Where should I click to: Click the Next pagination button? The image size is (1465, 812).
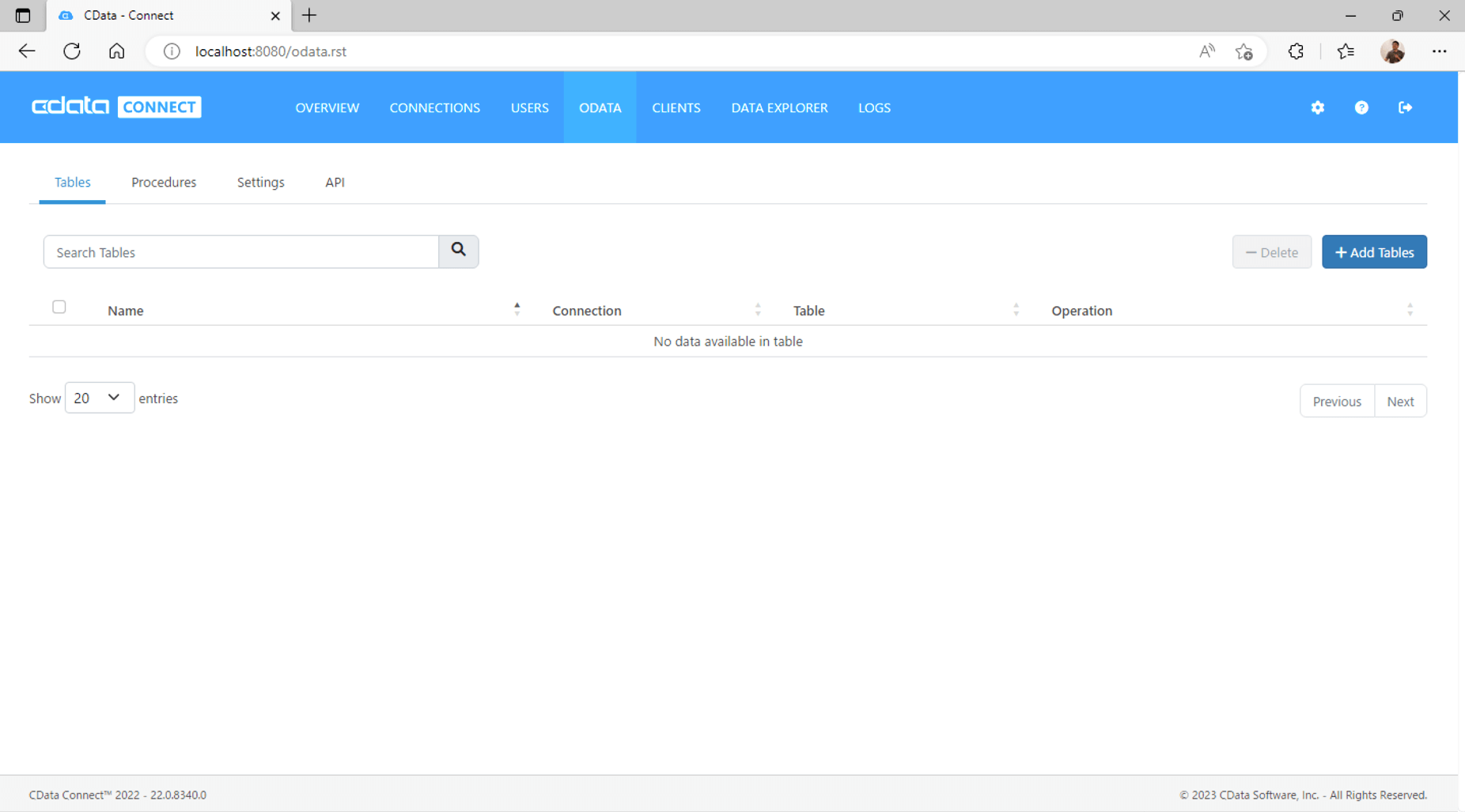point(1400,401)
